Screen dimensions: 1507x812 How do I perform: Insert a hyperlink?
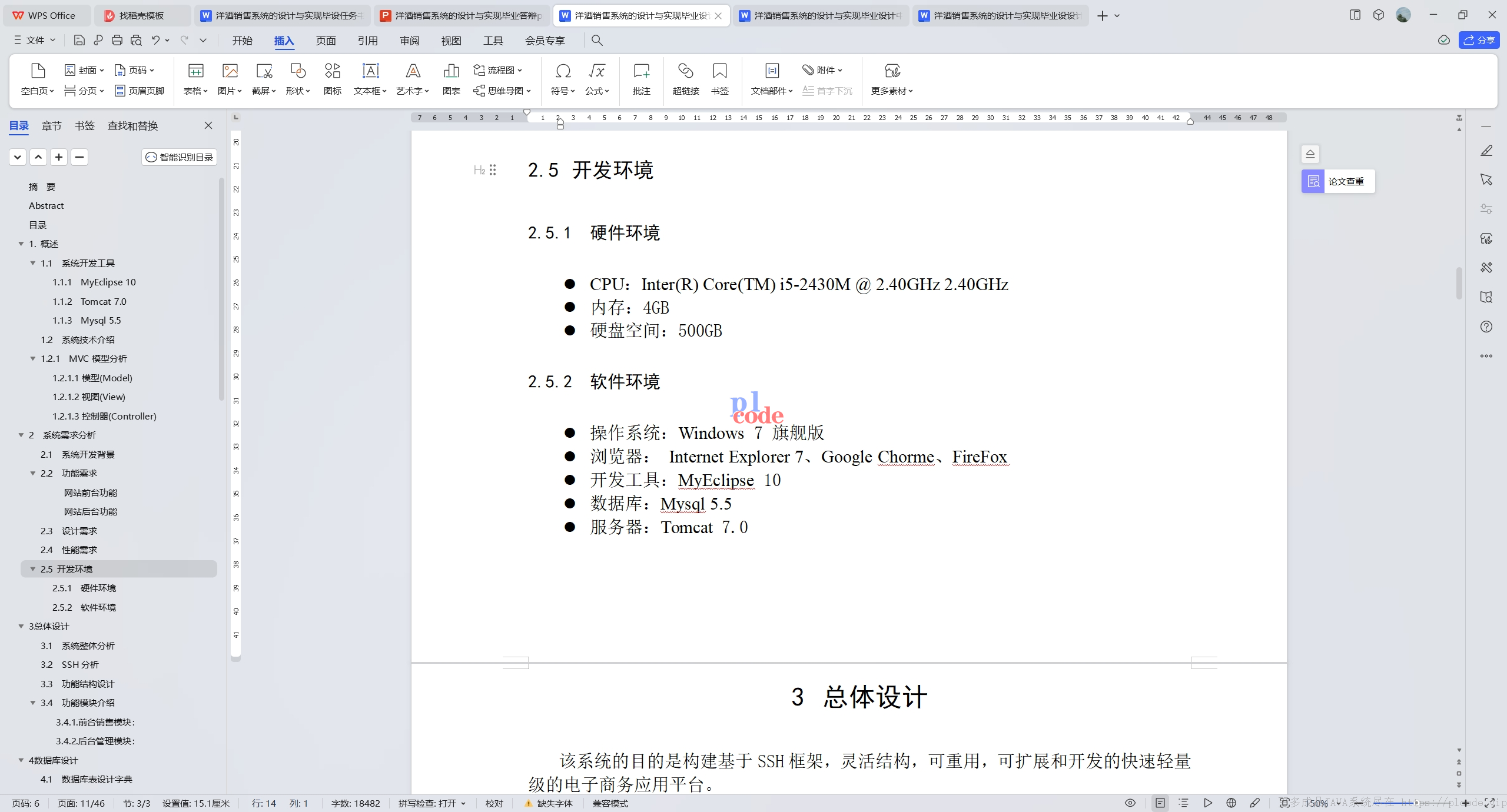click(x=686, y=79)
